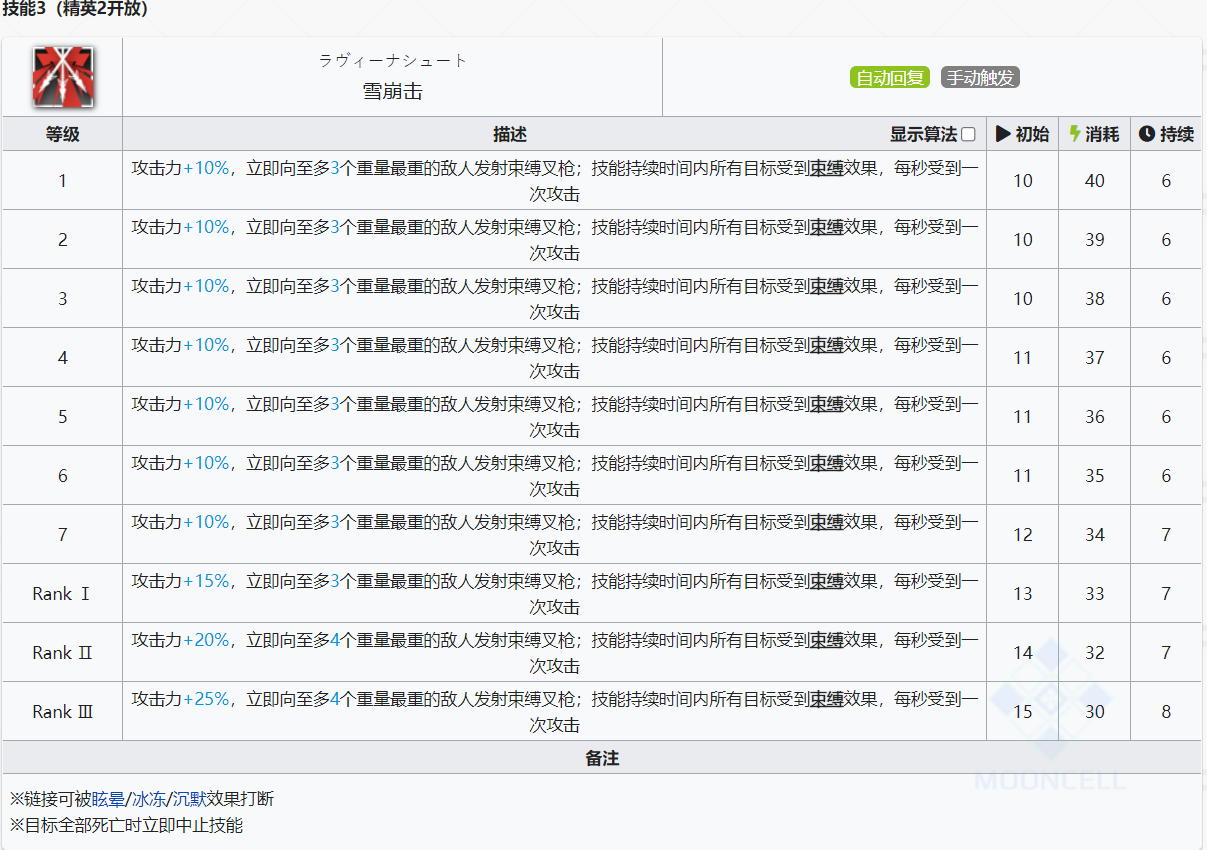This screenshot has height=850, width=1207.
Task: Click underlined 束缚 in Rank Ⅰ row
Action: pyautogui.click(x=826, y=581)
